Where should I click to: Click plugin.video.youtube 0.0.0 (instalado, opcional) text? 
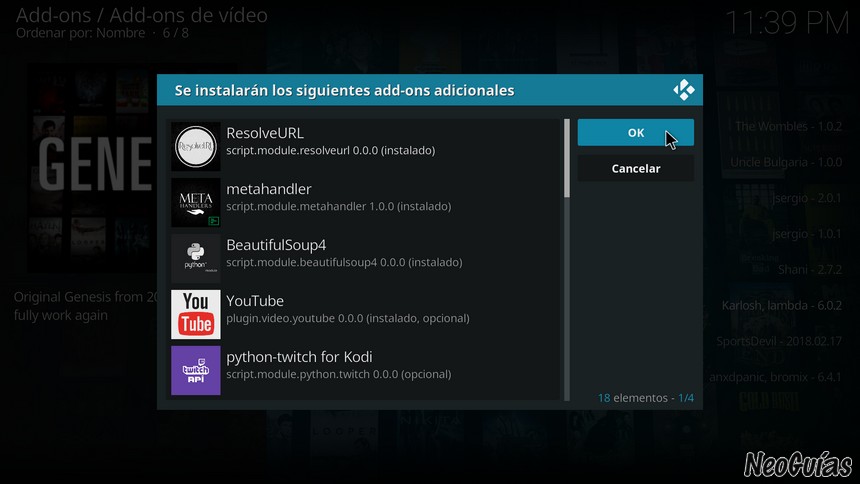click(x=348, y=318)
